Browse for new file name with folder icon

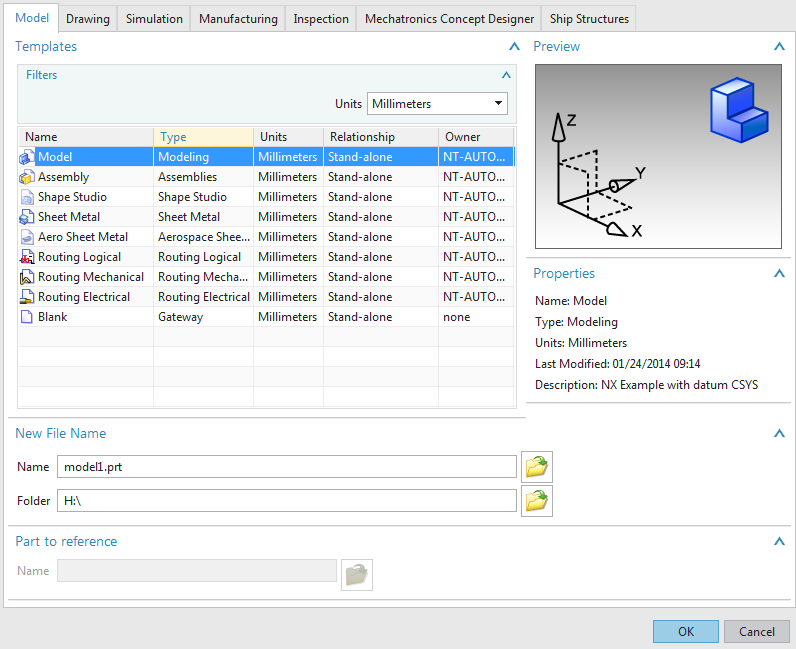click(x=537, y=467)
